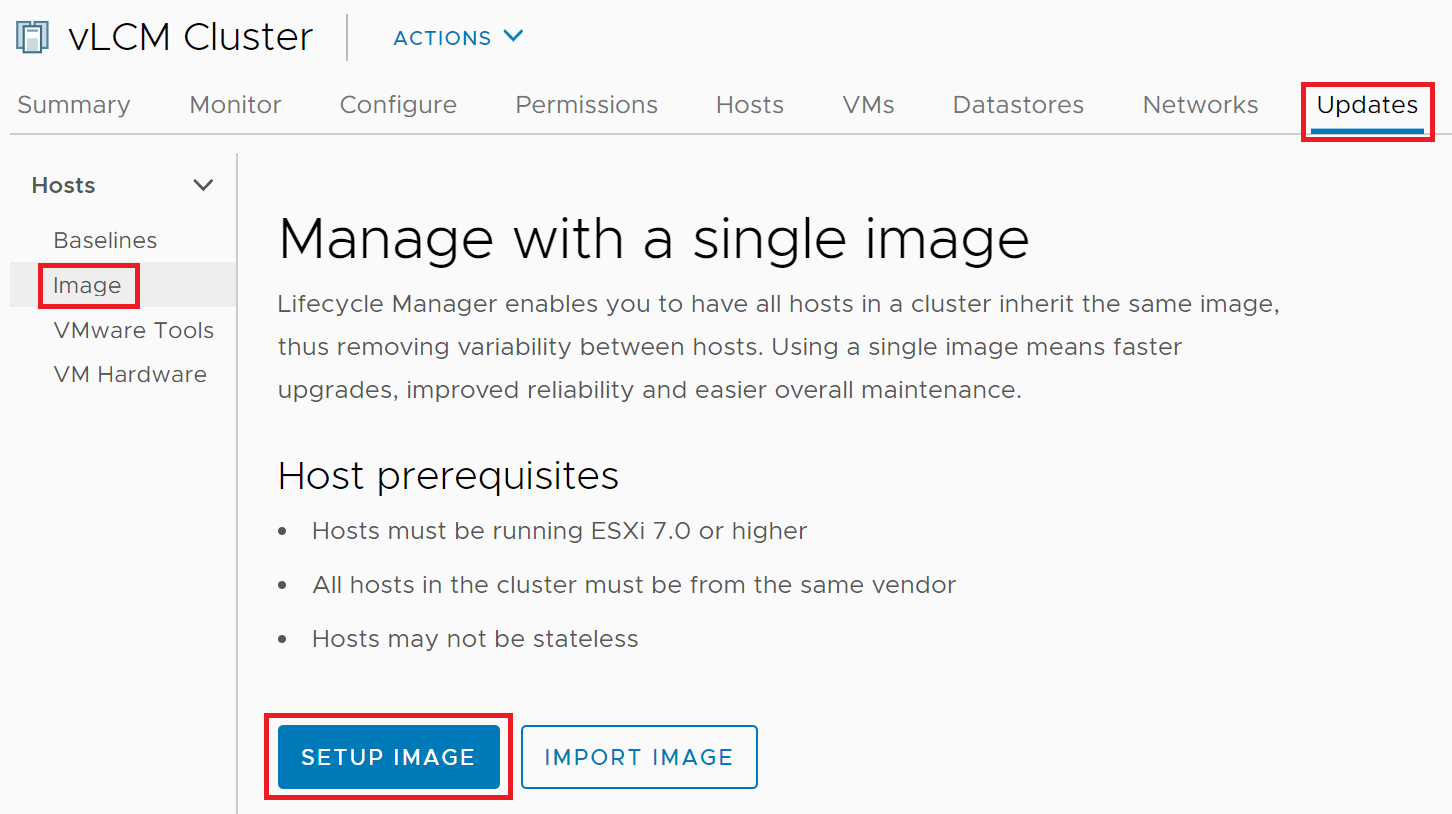Image resolution: width=1452 pixels, height=814 pixels.
Task: Open the Actions dropdown menu
Action: click(x=458, y=38)
